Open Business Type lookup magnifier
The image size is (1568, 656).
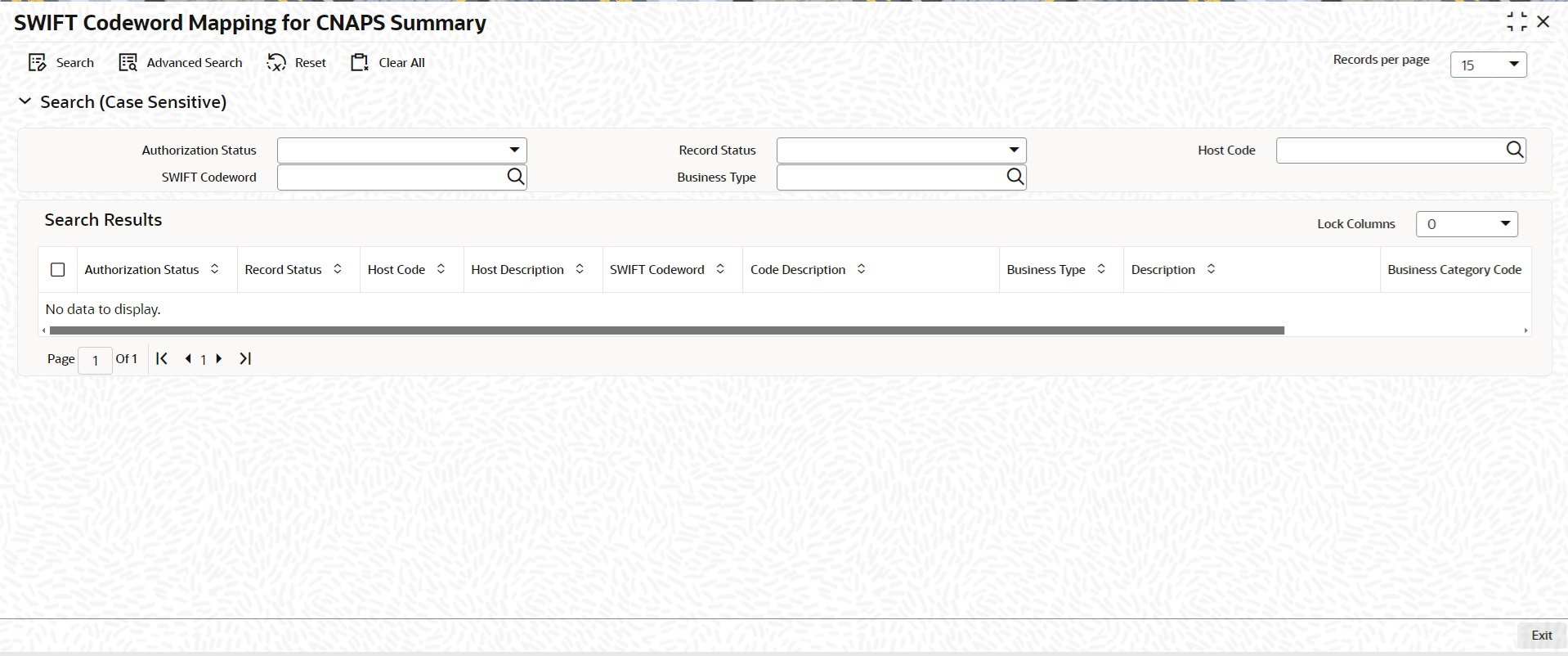pos(1015,177)
